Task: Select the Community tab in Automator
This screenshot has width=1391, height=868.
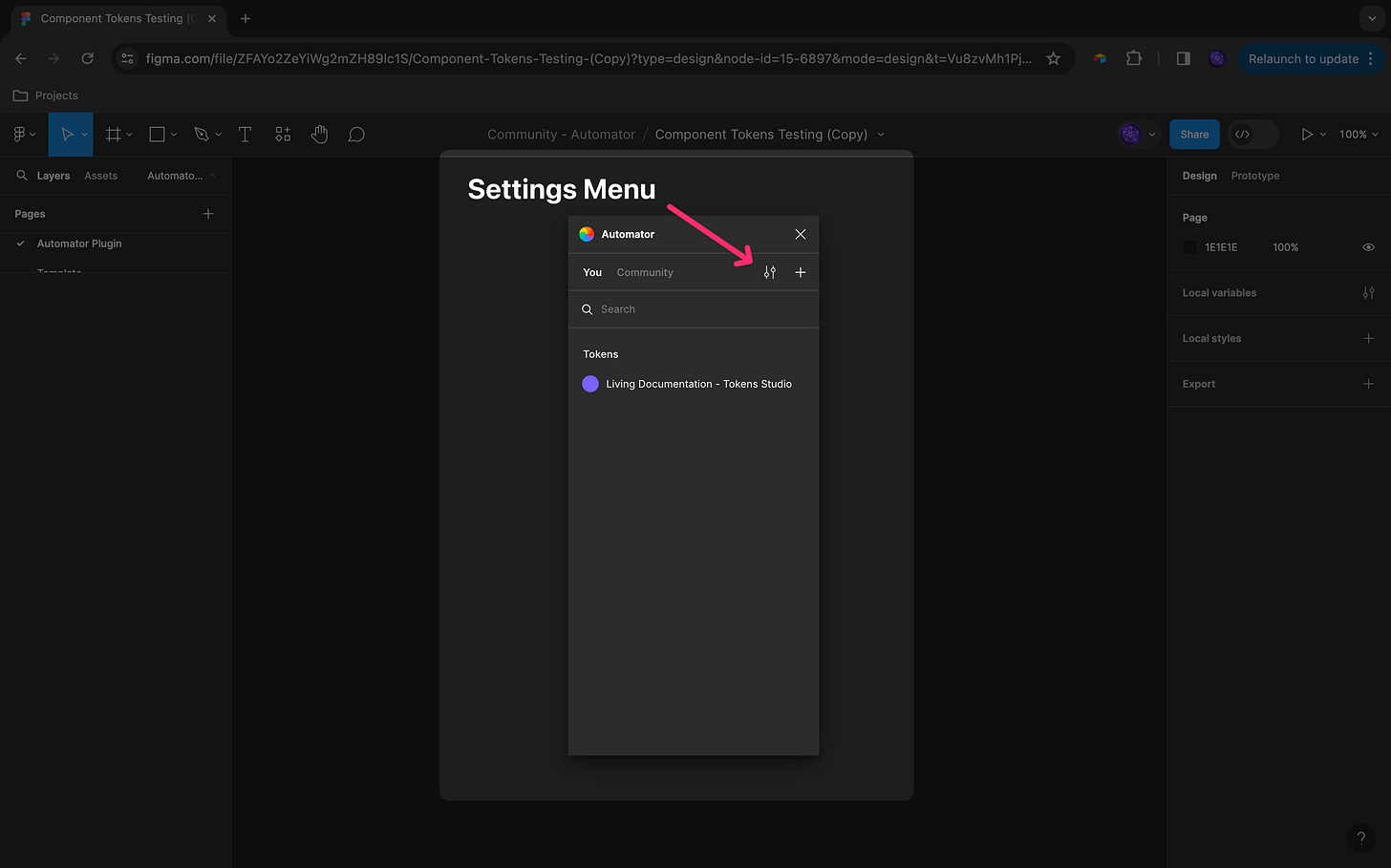Action: coord(645,272)
